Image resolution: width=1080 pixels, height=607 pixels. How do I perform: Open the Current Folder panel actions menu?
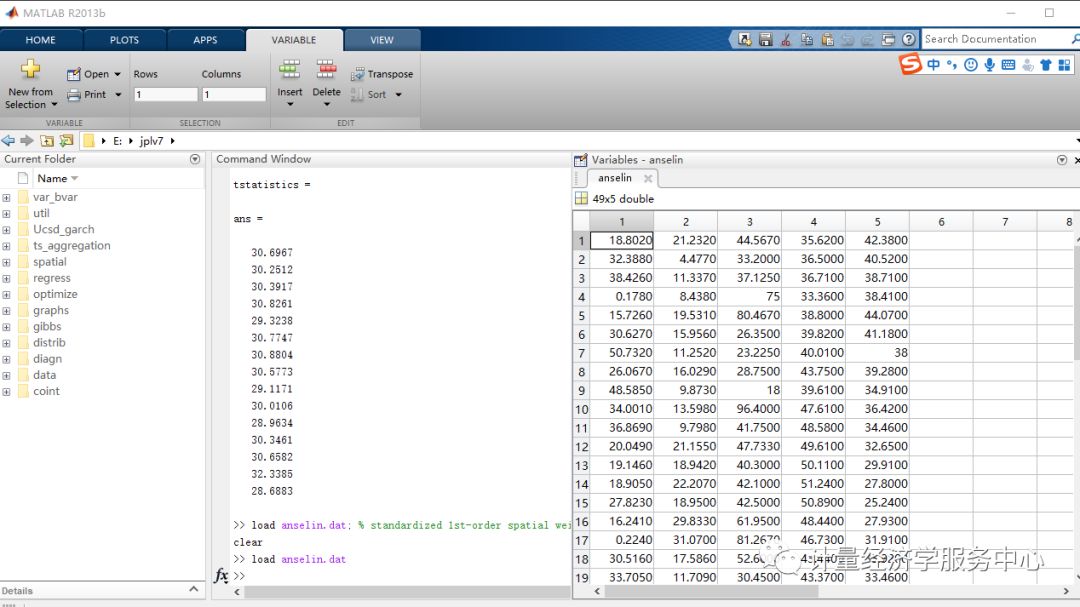(195, 159)
